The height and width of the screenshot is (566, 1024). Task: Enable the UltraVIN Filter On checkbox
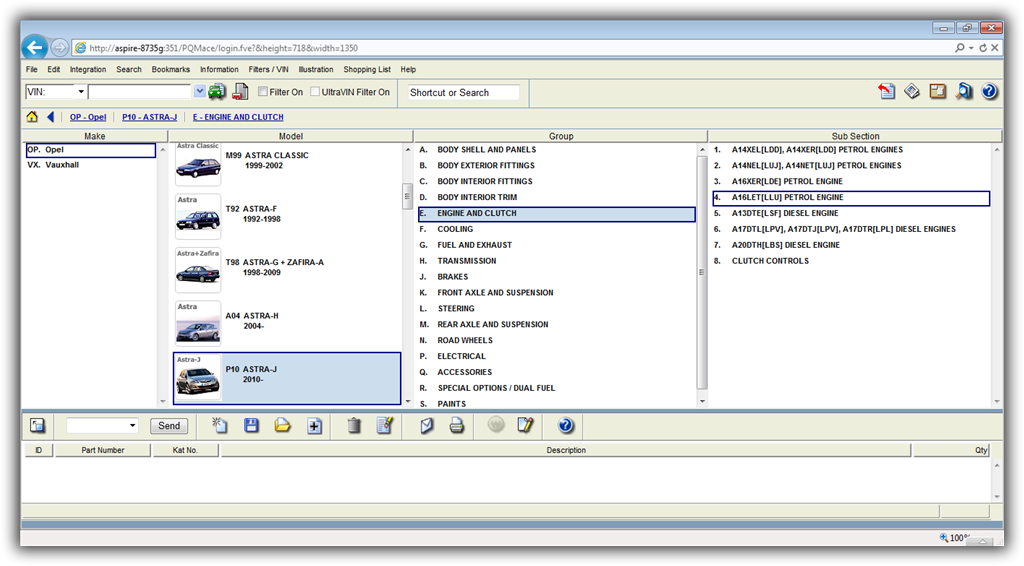coord(315,92)
